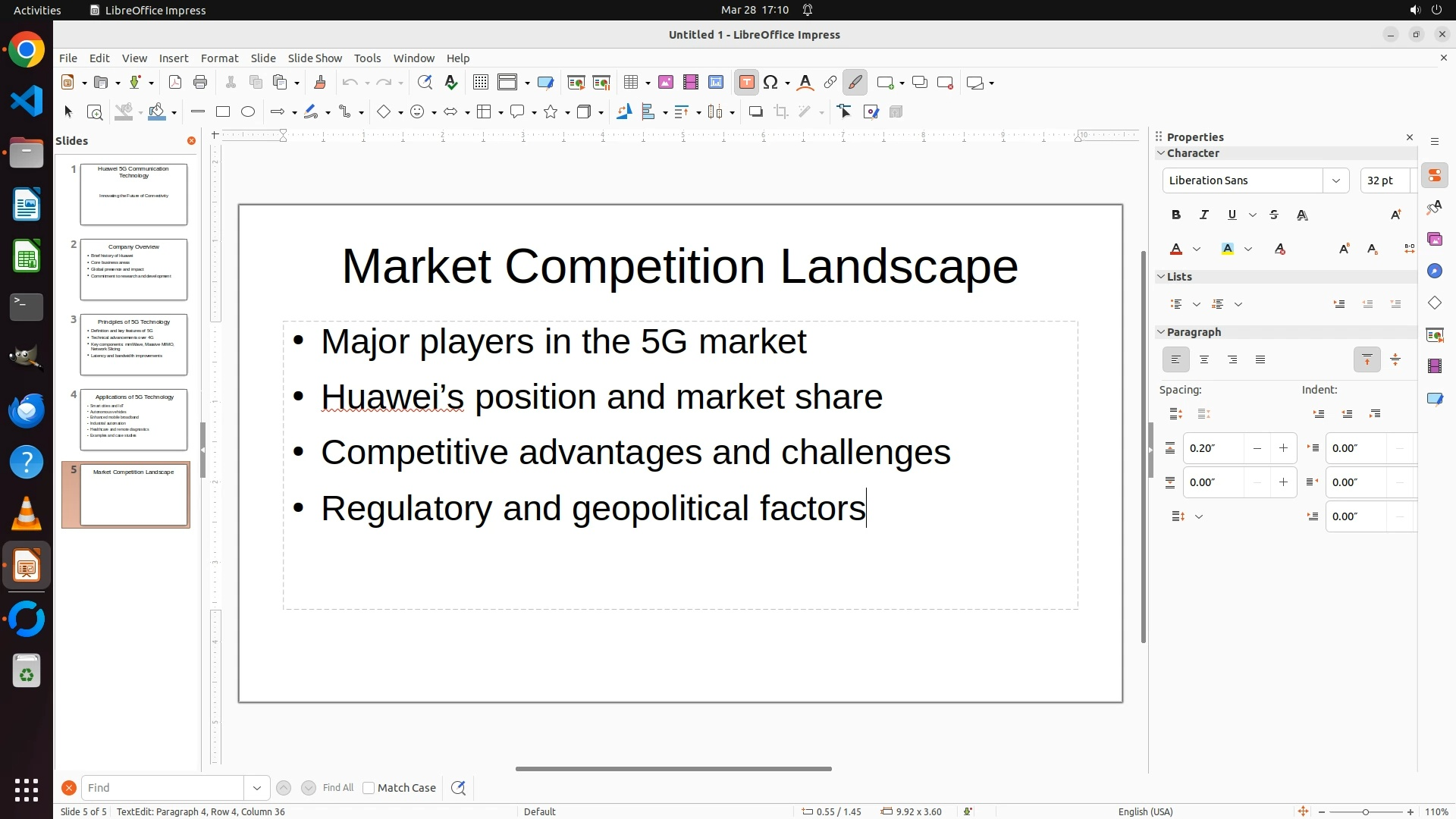Click the Export as PDF icon
Screen dimensions: 1456x819
coord(175,83)
